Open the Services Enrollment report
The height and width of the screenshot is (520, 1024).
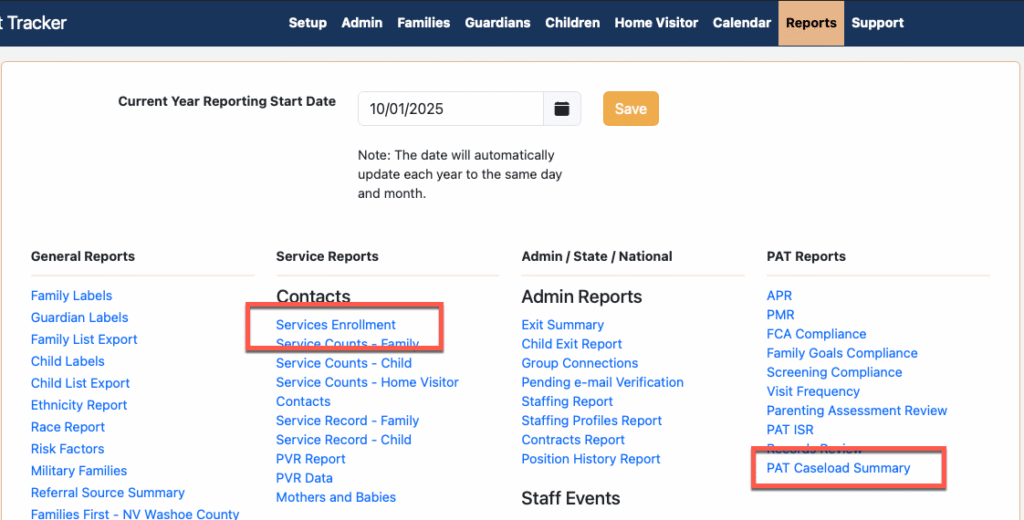pos(336,325)
